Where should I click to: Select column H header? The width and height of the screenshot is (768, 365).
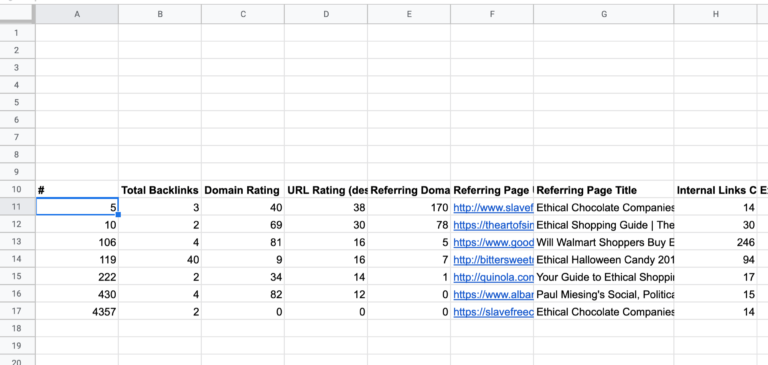tap(716, 15)
